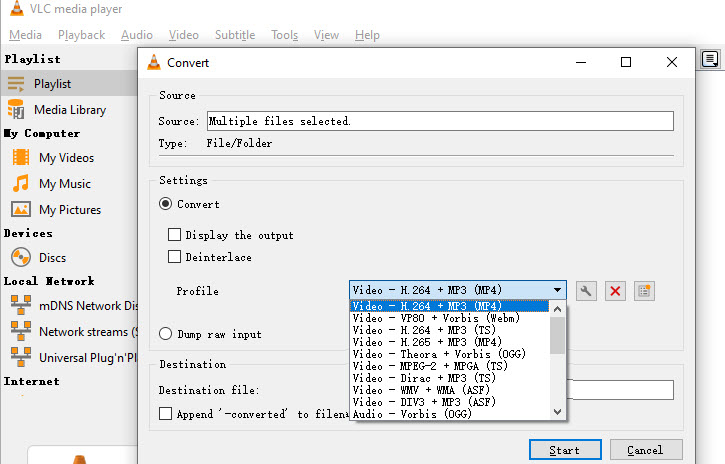Open Media Library in sidebar
This screenshot has width=725, height=464.
pyautogui.click(x=69, y=109)
